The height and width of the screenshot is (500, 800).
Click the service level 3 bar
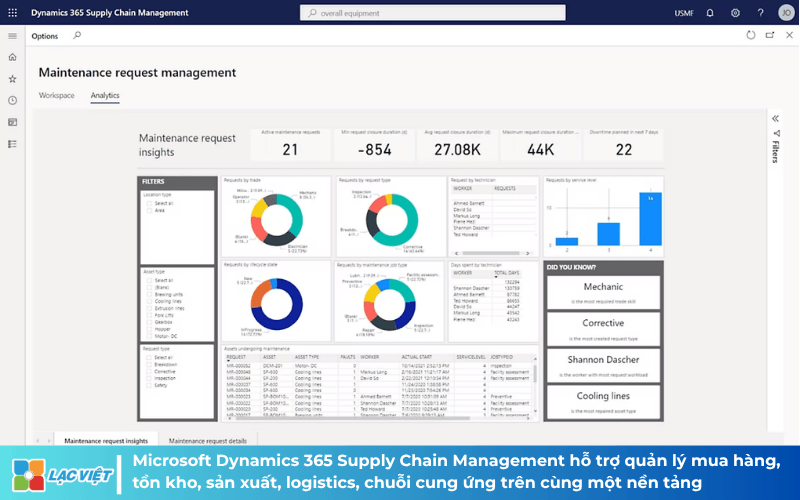[609, 234]
